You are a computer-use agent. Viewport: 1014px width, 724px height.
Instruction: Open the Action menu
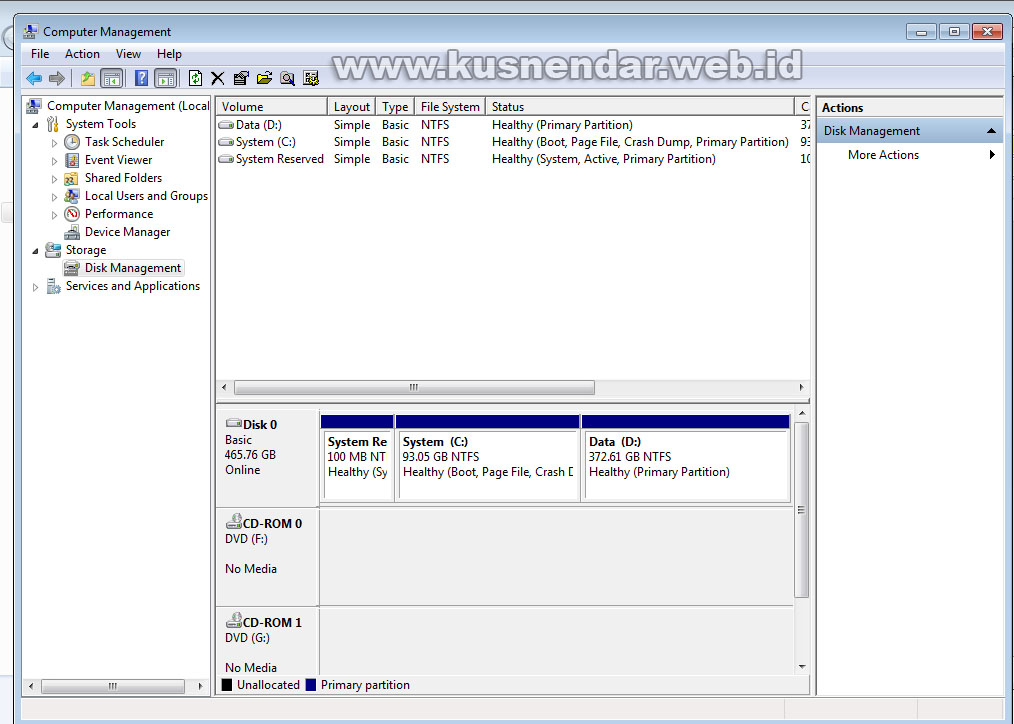pos(82,54)
